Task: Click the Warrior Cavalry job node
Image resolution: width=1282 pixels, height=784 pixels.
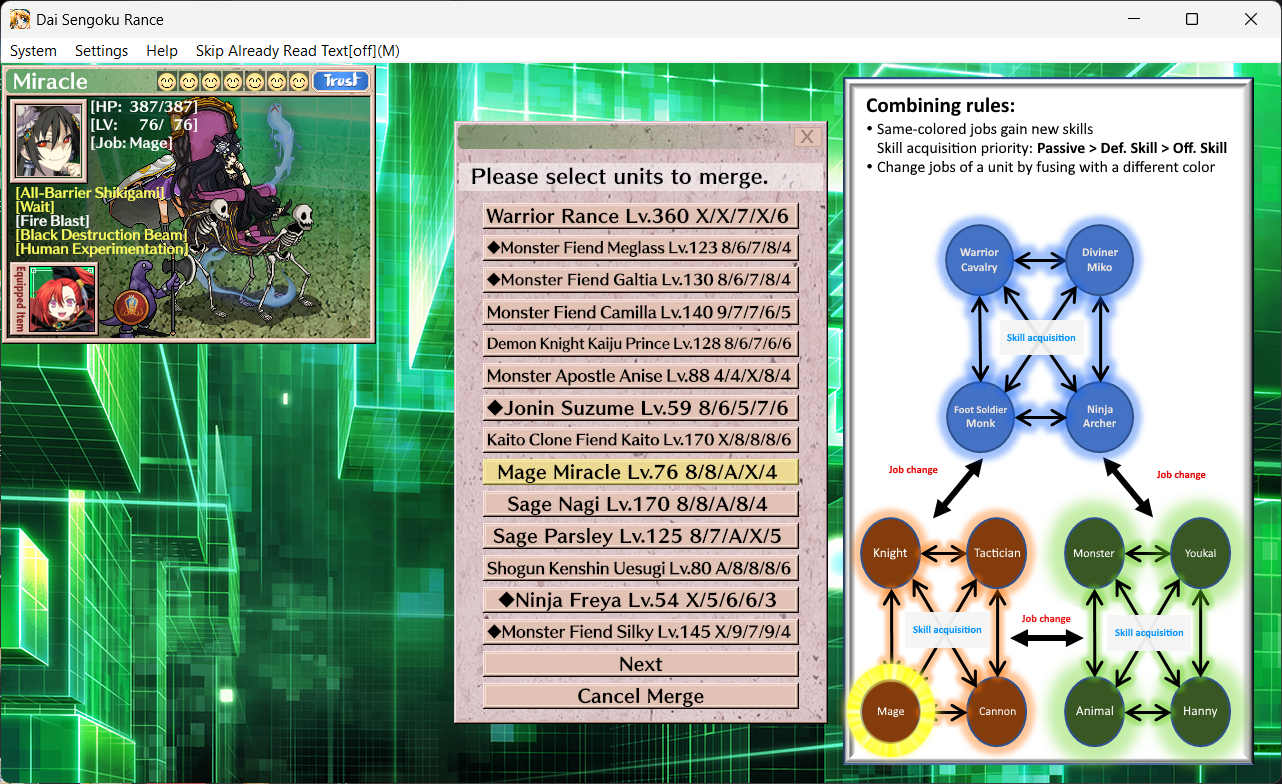Action: 980,260
